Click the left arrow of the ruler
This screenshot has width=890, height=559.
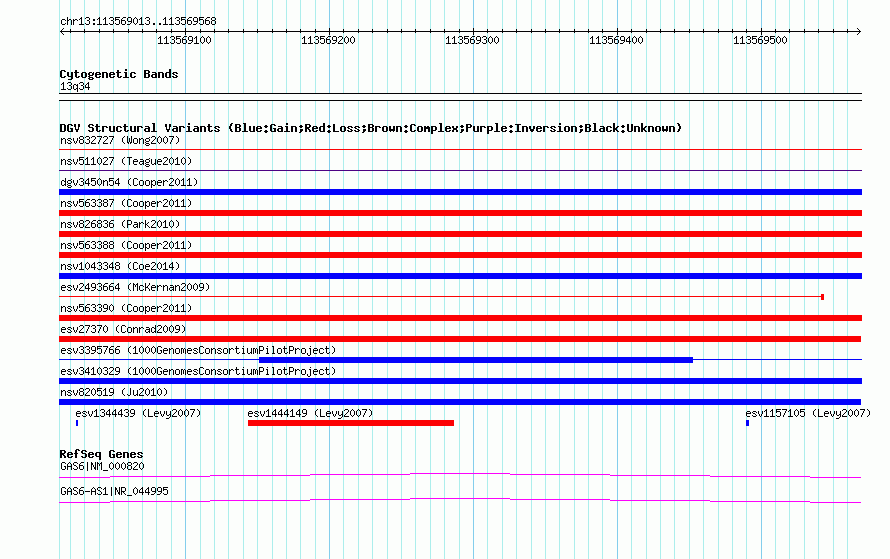[62, 32]
